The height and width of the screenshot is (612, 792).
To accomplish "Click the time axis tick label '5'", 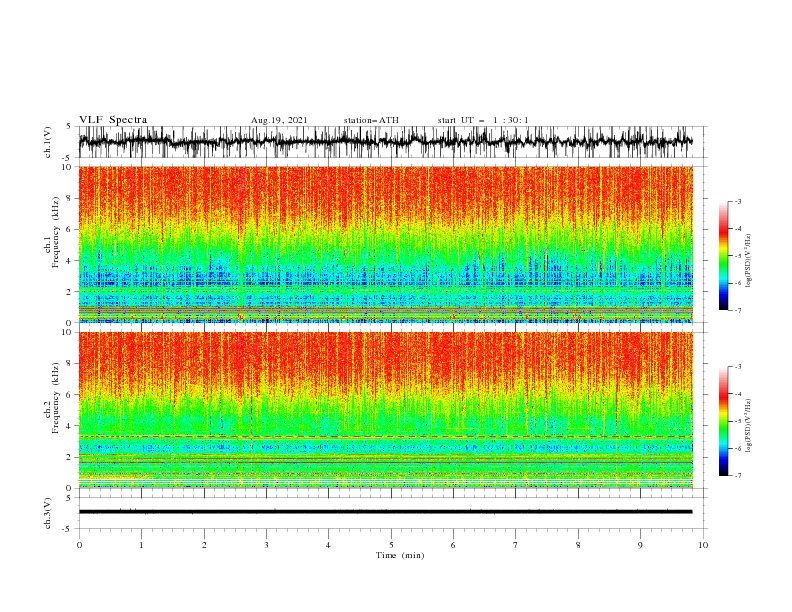I will (x=391, y=545).
